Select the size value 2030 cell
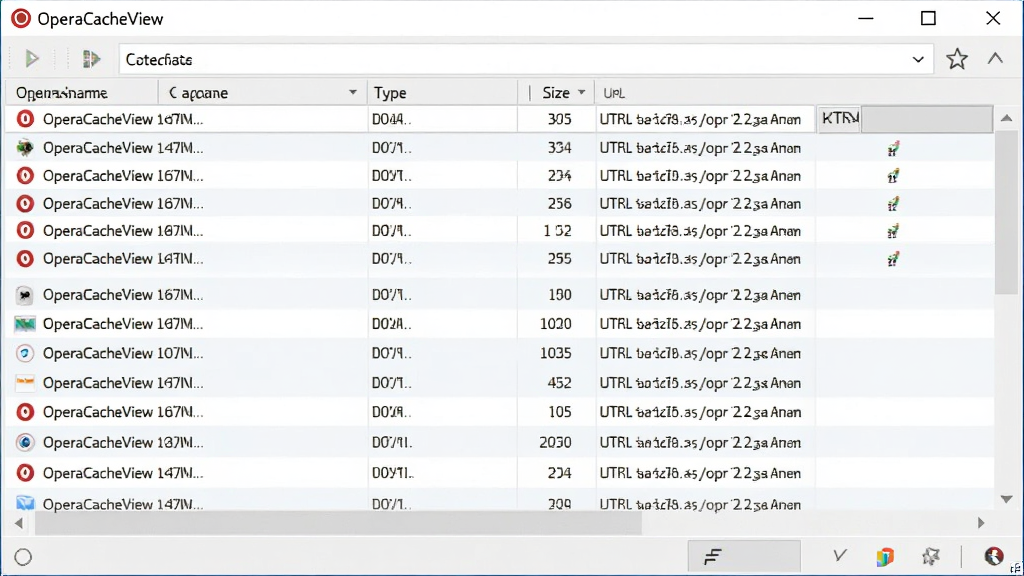Viewport: 1024px width, 576px height. pyautogui.click(x=555, y=443)
